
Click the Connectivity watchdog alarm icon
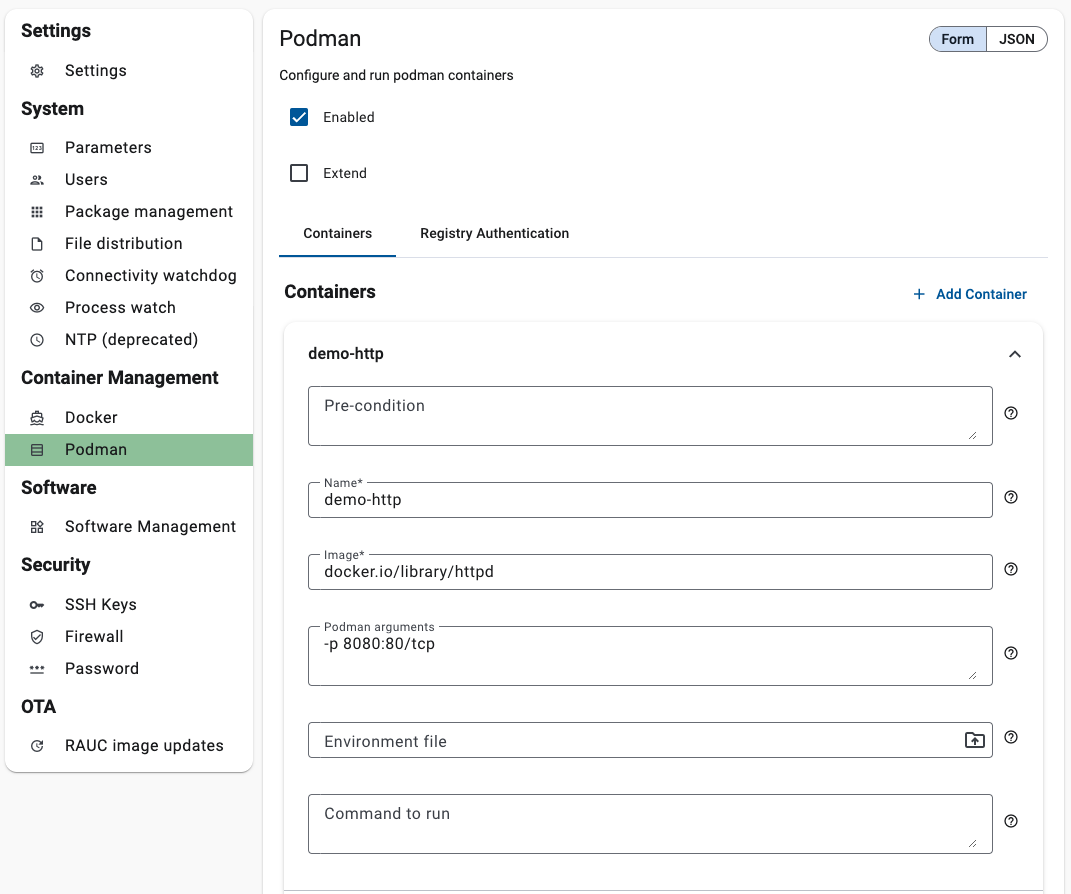37,276
